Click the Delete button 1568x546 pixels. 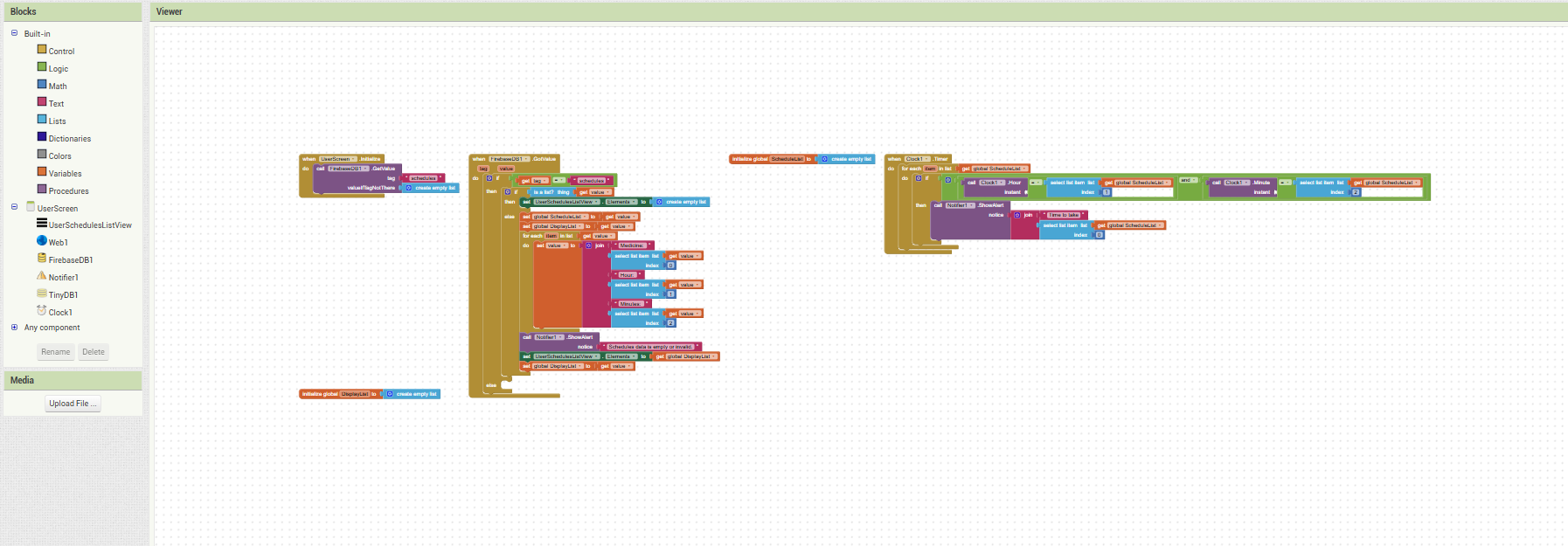point(94,352)
